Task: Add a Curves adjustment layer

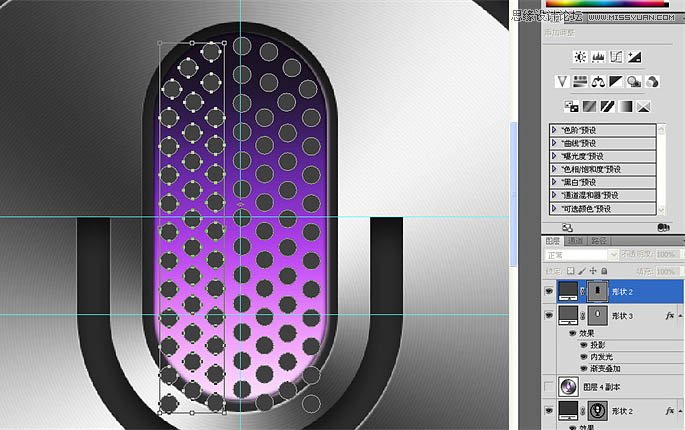Action: [x=616, y=57]
